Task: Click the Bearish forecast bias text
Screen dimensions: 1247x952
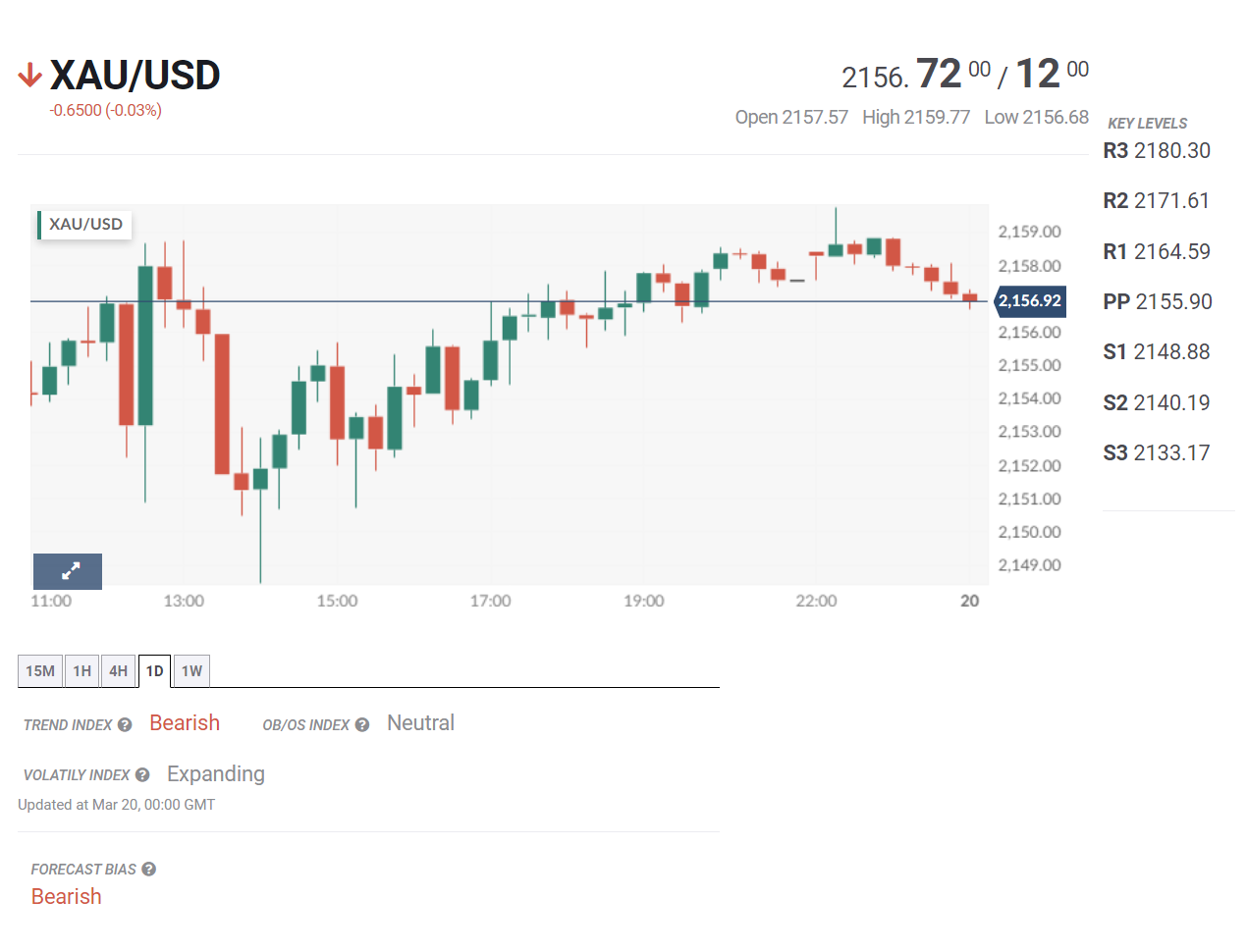Action: click(67, 897)
